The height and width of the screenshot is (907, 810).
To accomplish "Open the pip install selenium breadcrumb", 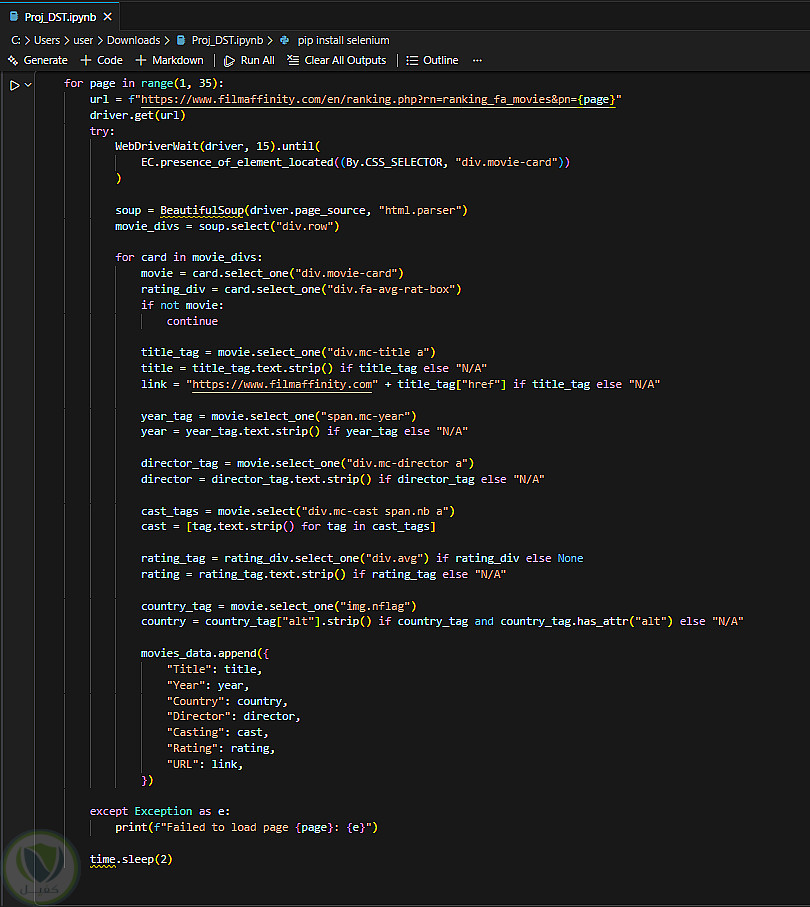I will (344, 40).
